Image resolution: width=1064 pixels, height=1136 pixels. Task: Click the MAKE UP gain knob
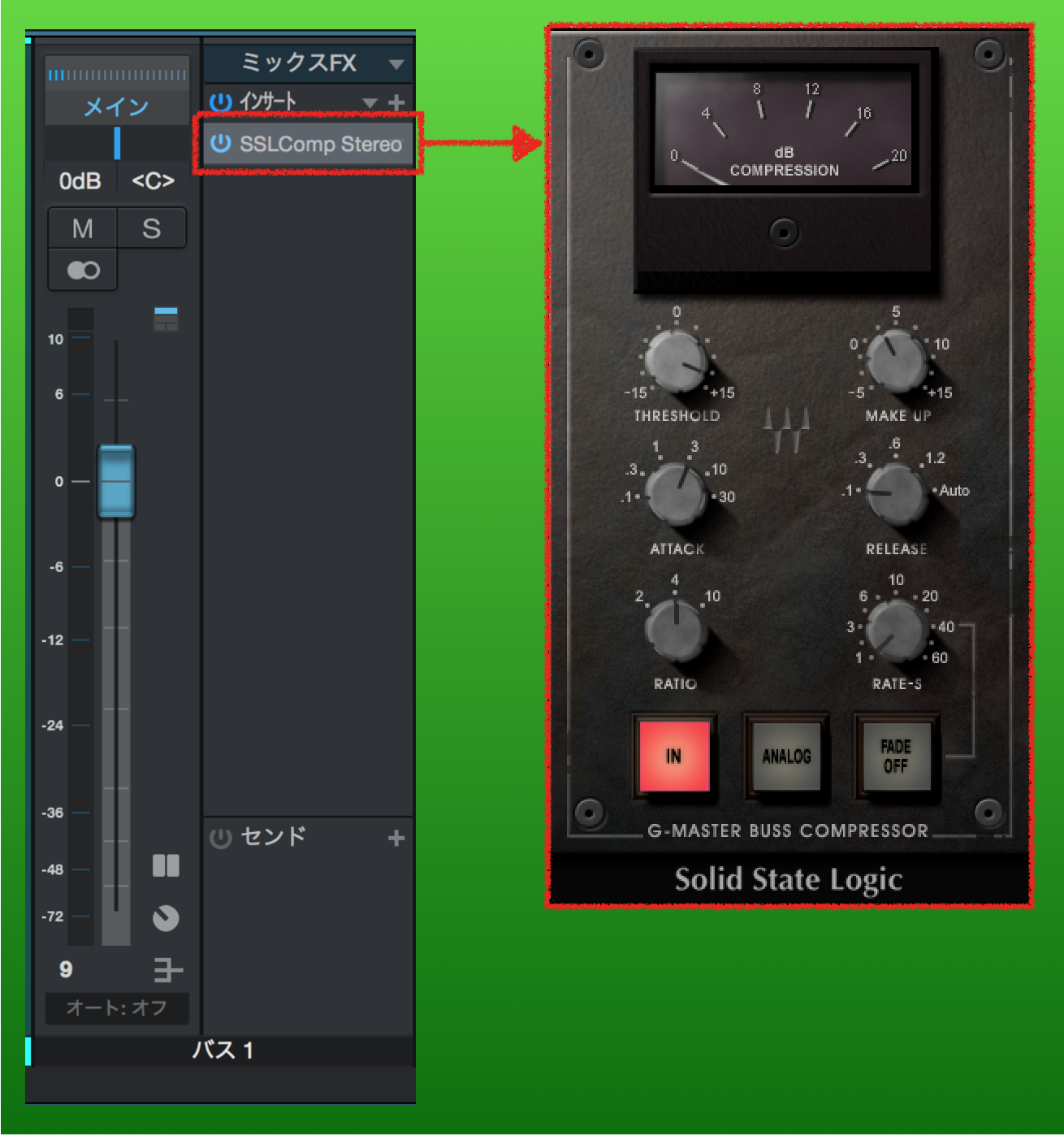coord(896,361)
